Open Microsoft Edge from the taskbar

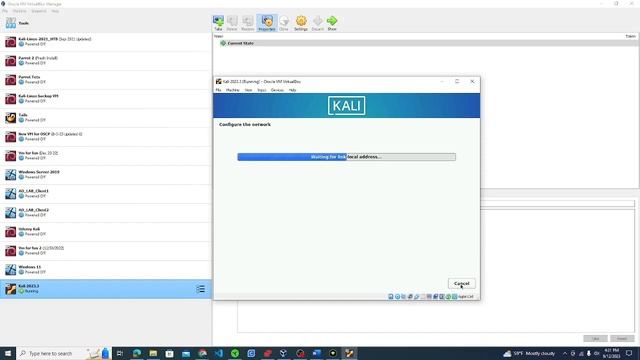(x=137, y=353)
